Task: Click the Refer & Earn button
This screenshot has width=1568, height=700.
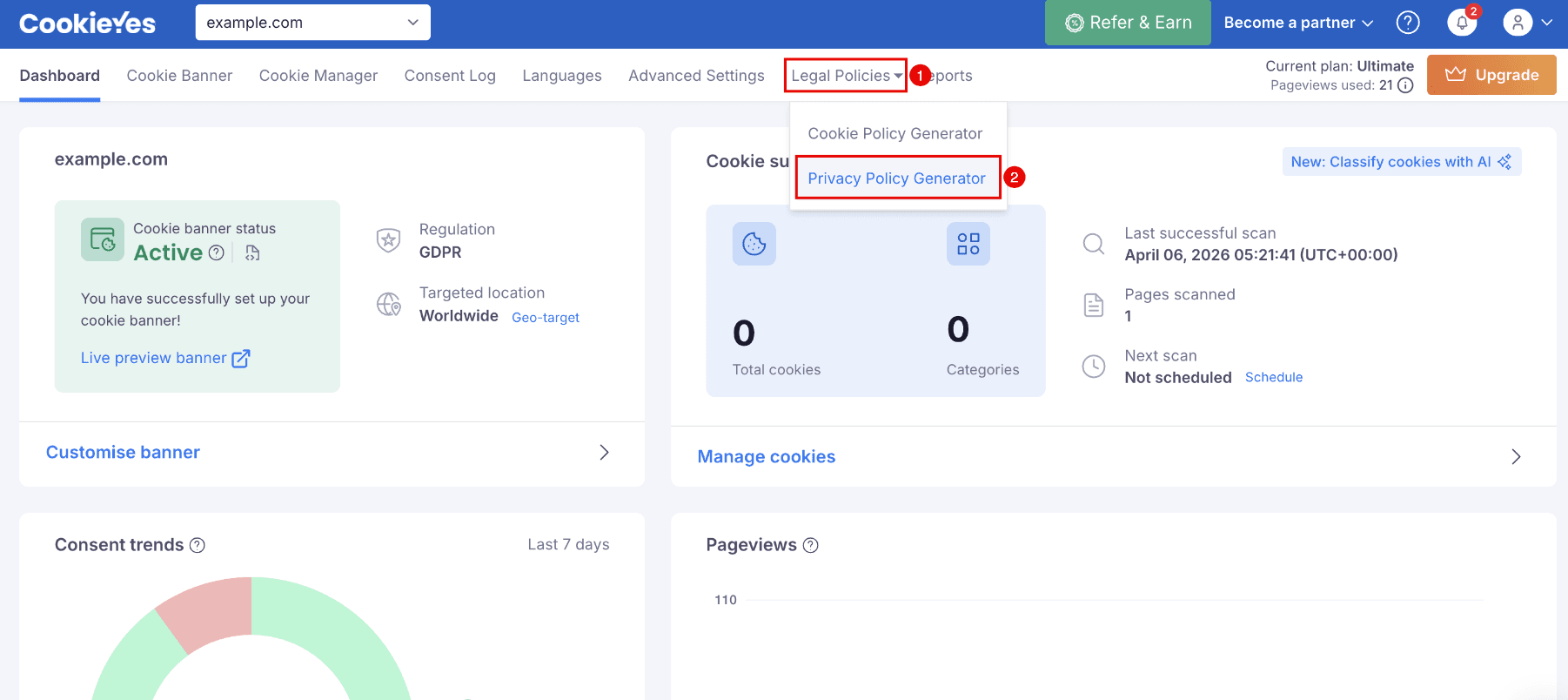Action: coord(1128,23)
